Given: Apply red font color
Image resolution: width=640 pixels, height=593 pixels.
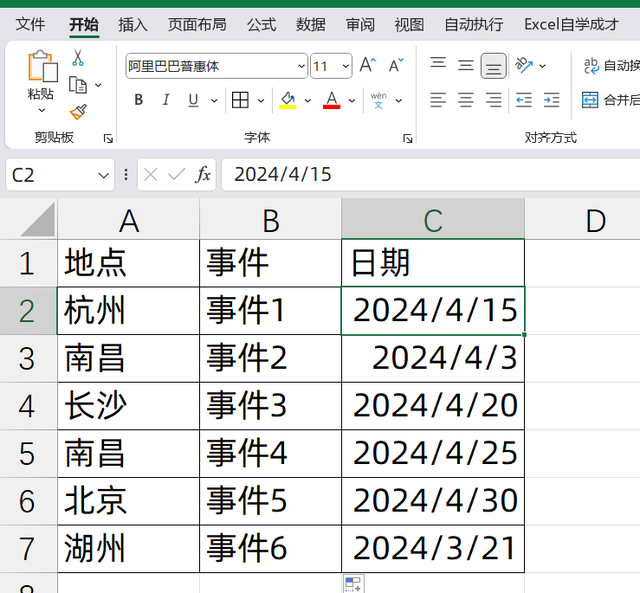Looking at the screenshot, I should pos(331,100).
